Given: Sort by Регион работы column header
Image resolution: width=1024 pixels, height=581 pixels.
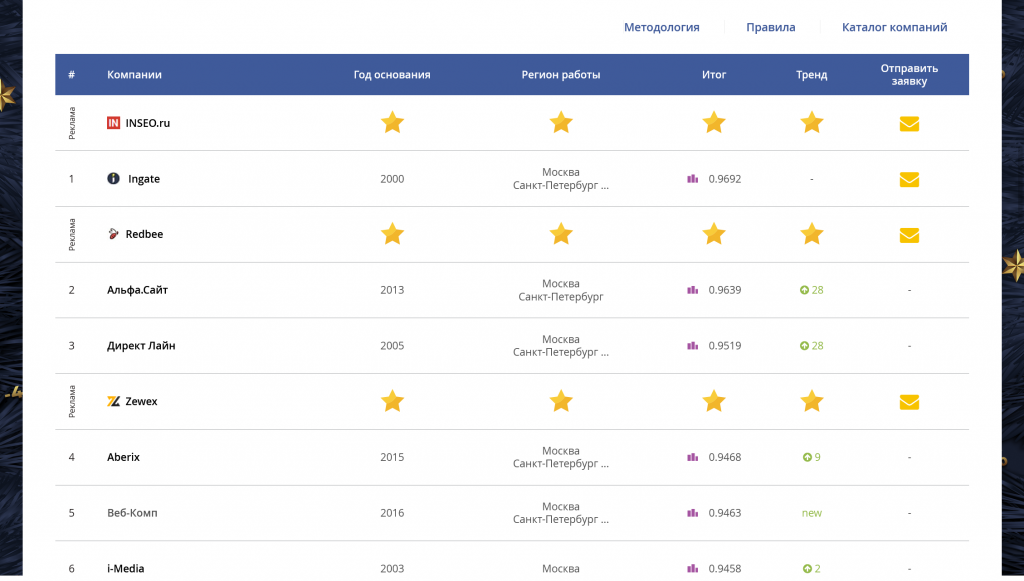Looking at the screenshot, I should coord(561,74).
